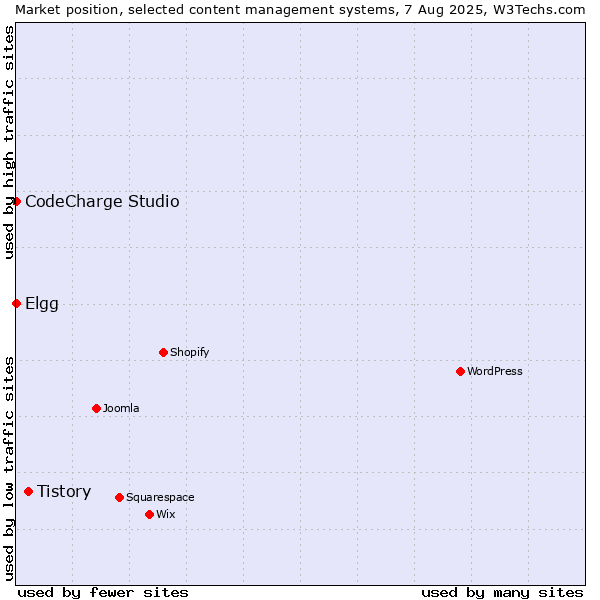Click the CodeCharge Studio red data point

pos(16,201)
